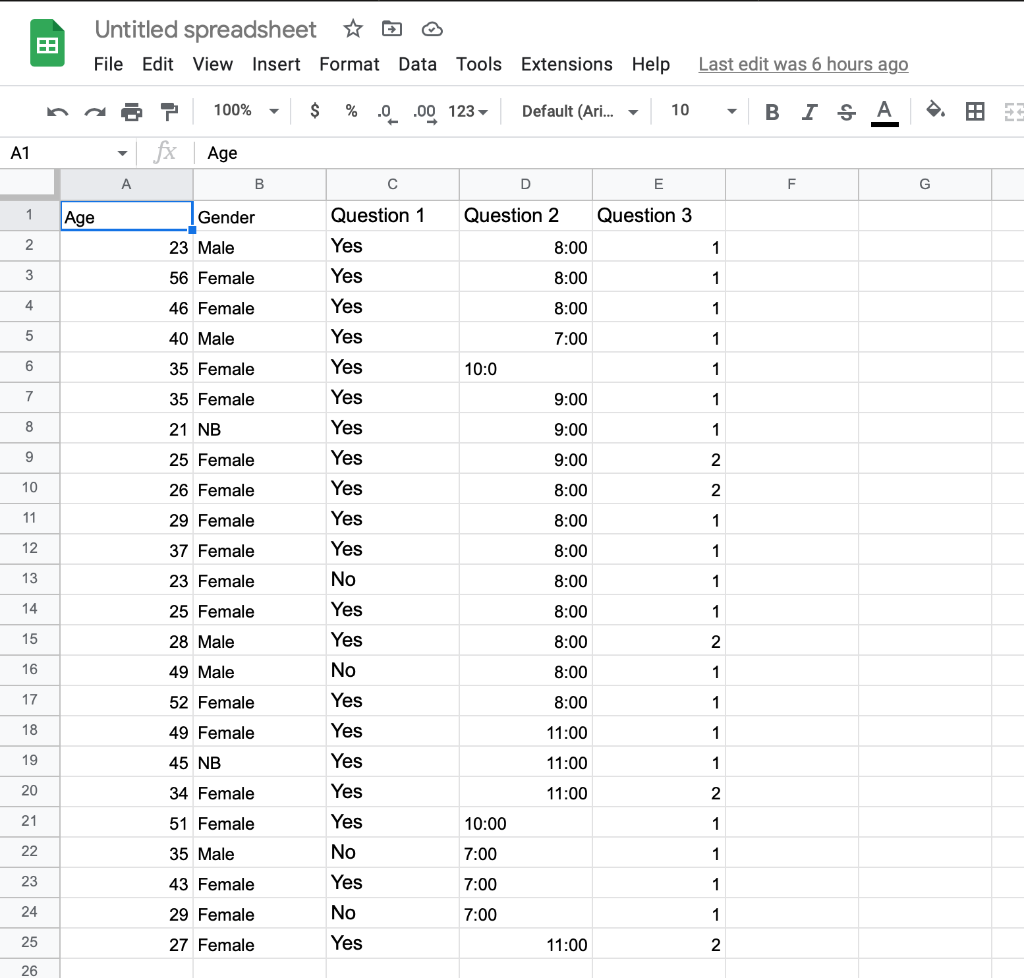
Task: Open the Format menu
Action: 349,64
